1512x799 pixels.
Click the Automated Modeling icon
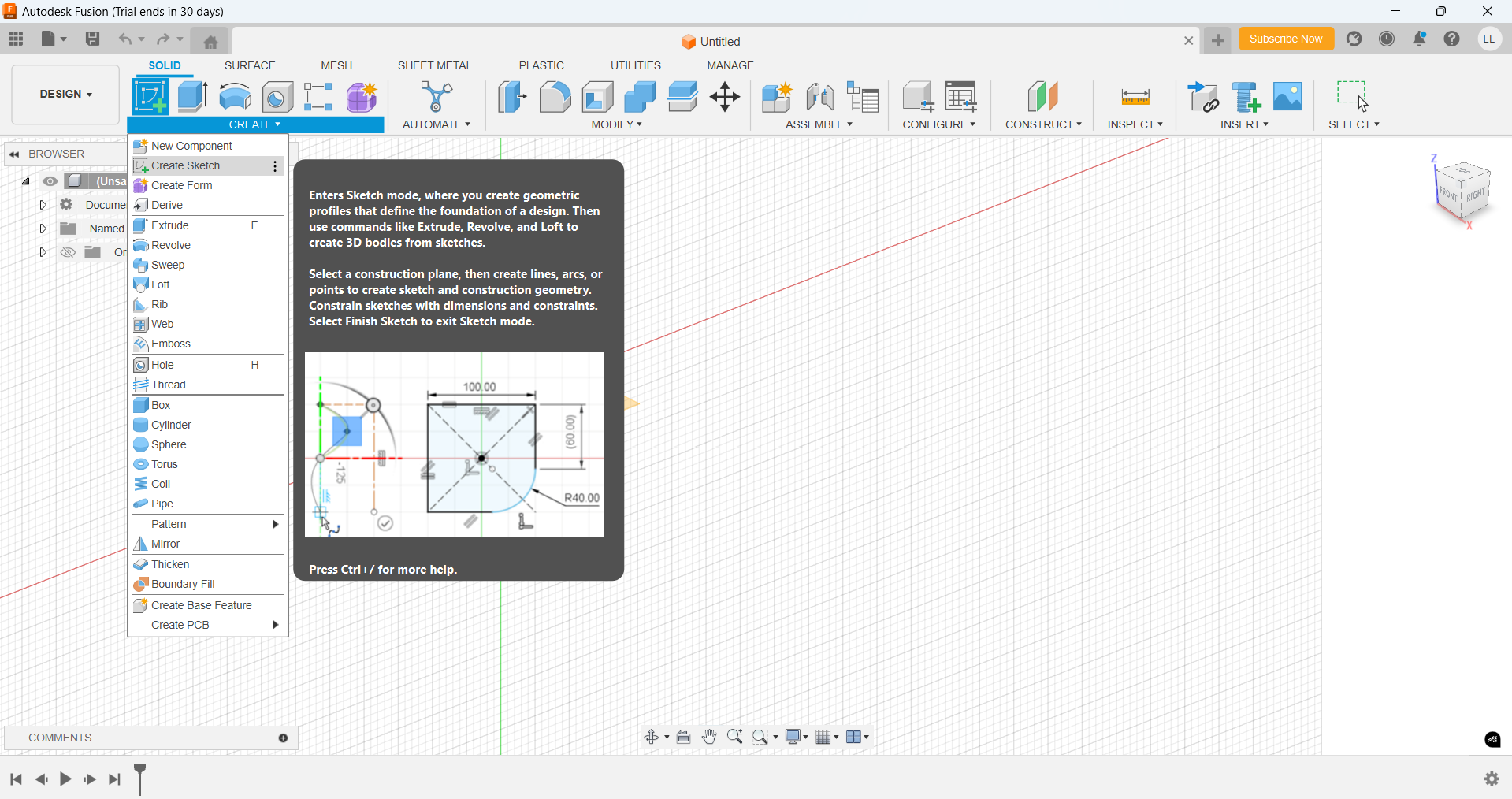click(437, 97)
